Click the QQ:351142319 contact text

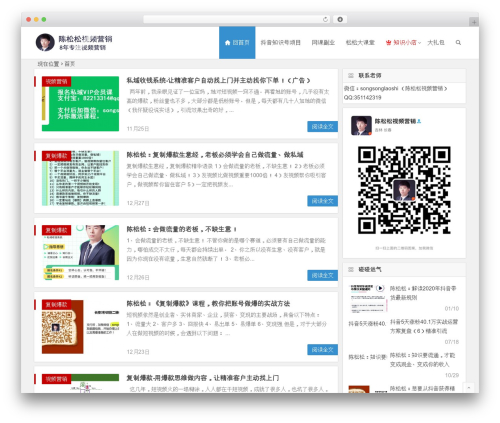362,97
